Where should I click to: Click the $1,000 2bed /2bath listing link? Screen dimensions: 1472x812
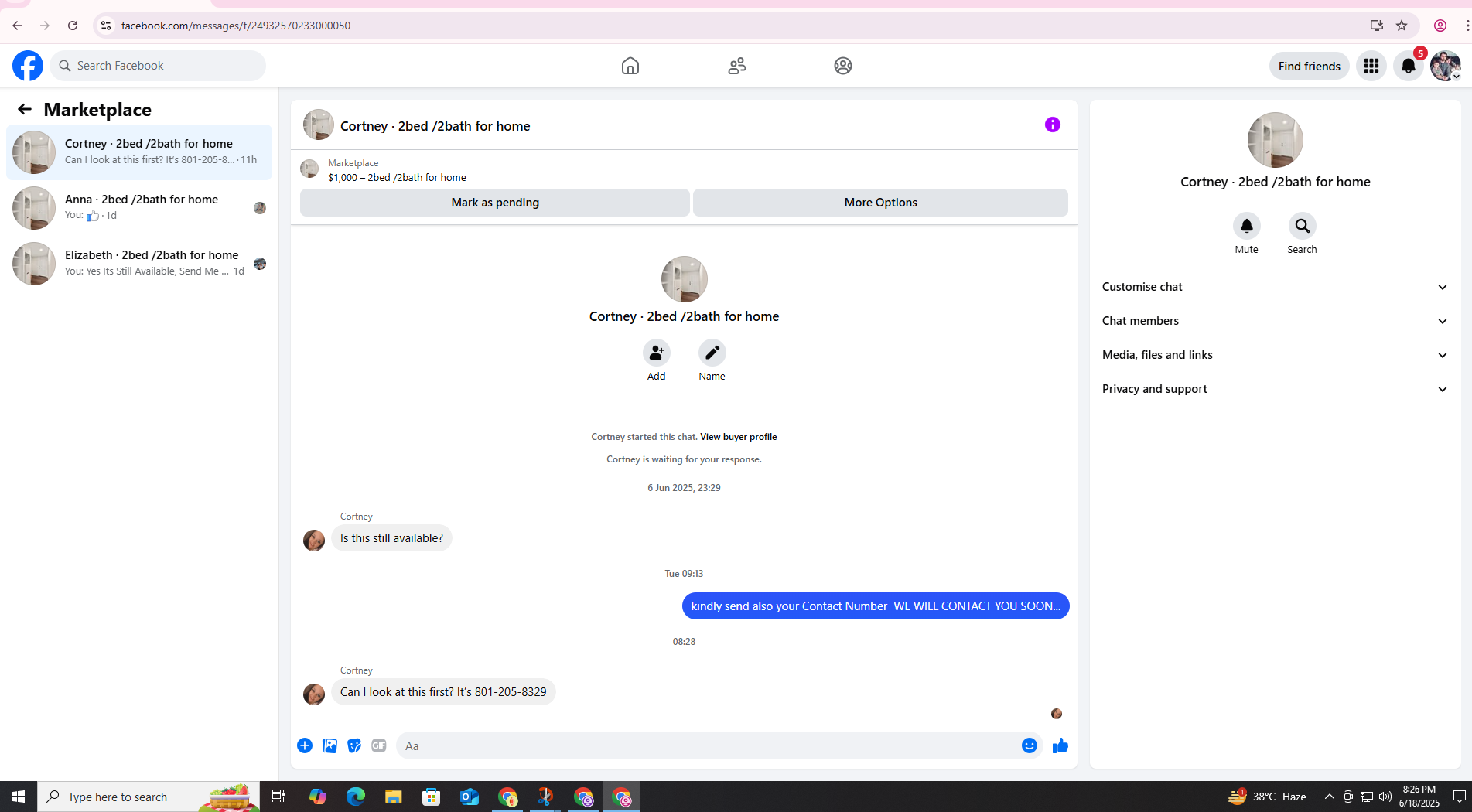(x=397, y=177)
